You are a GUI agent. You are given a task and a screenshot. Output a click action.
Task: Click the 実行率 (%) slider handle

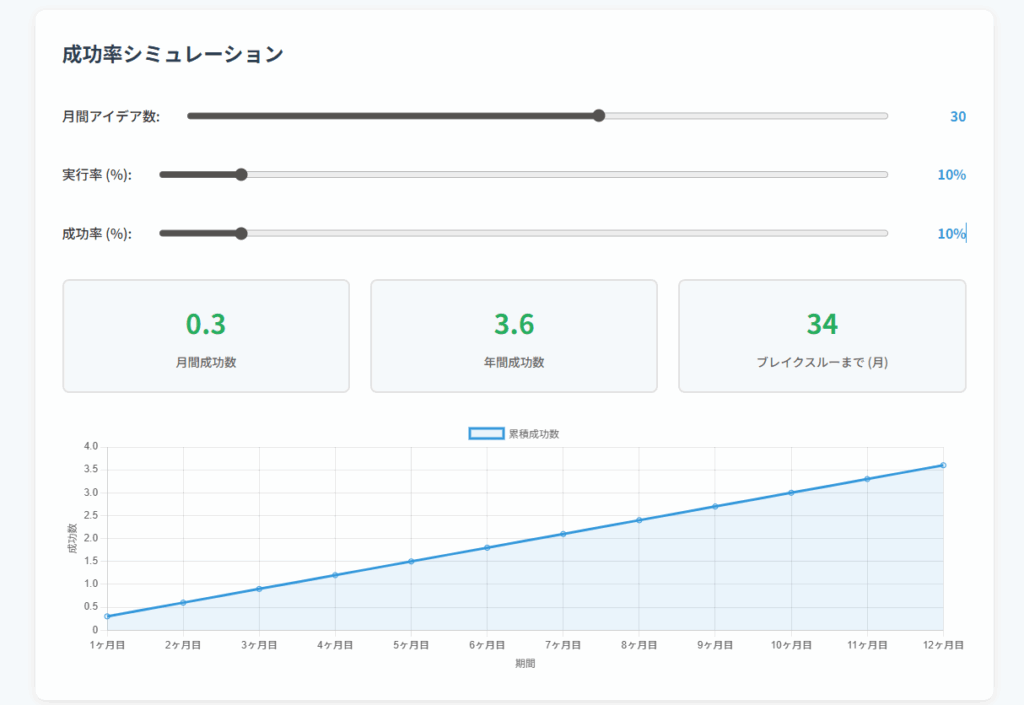[241, 174]
